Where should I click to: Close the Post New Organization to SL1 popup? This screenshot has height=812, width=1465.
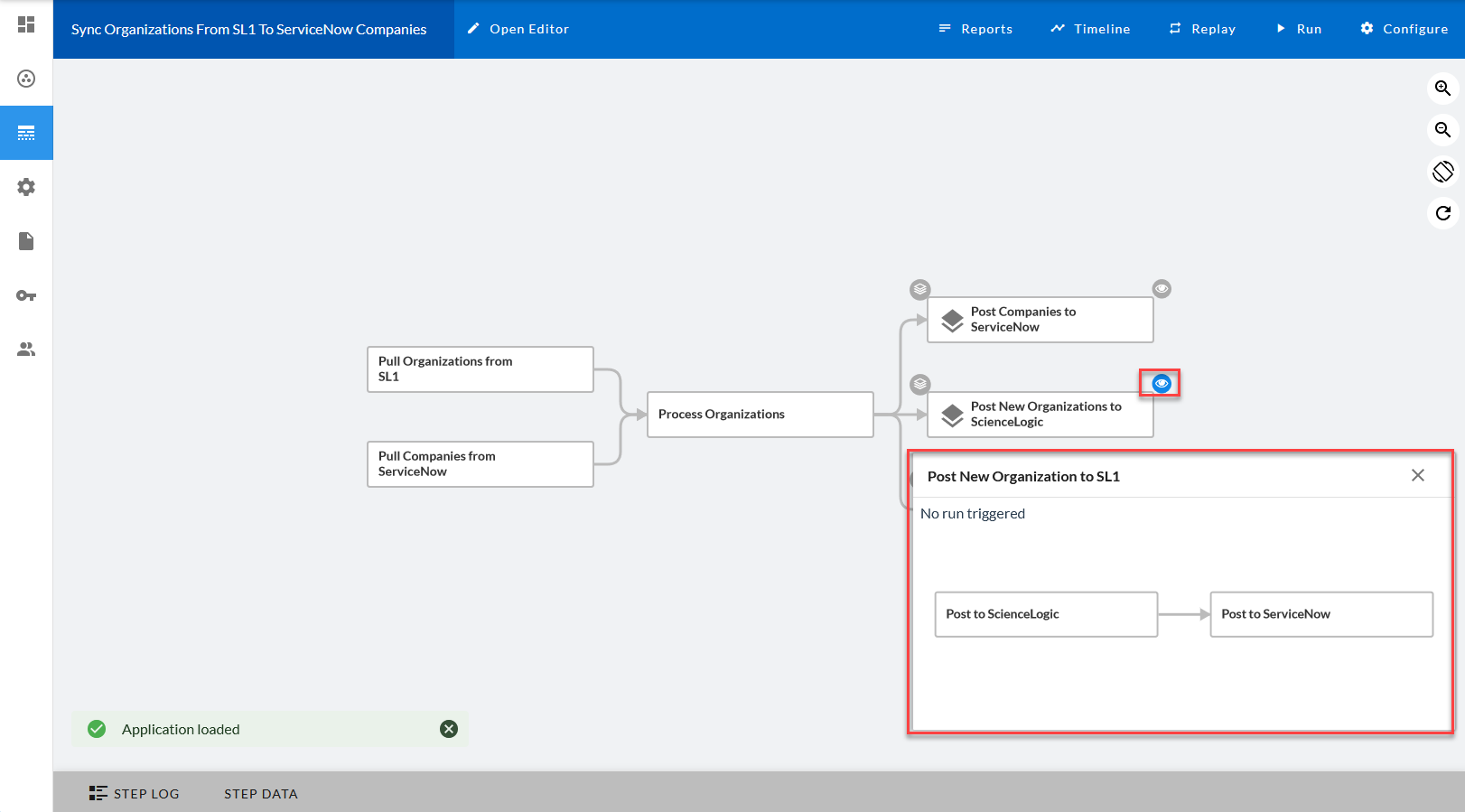click(x=1417, y=476)
